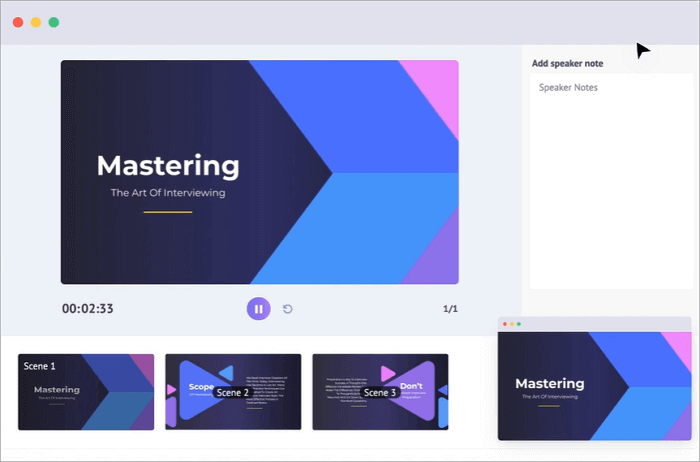This screenshot has width=700, height=462.
Task: Click the slide in the small preview window
Action: [594, 387]
